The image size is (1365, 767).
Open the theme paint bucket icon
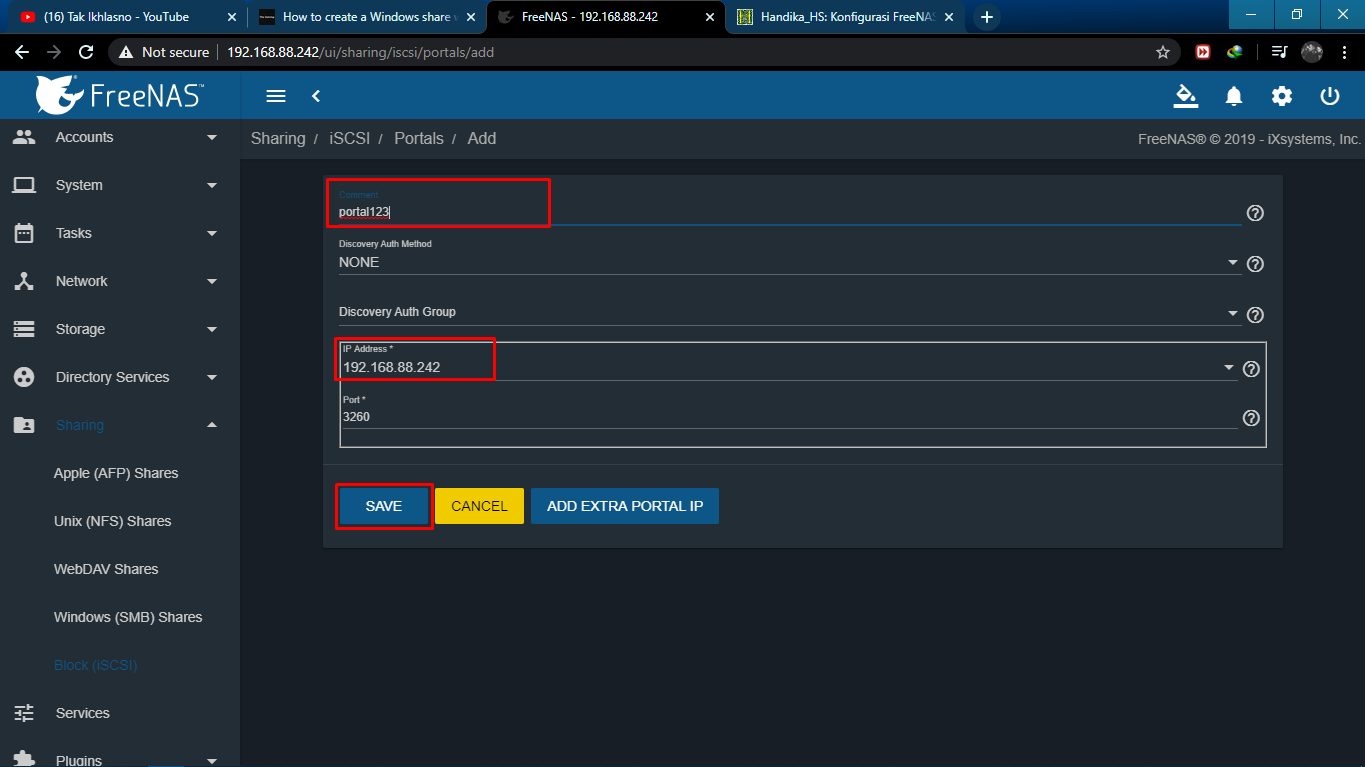click(1186, 96)
